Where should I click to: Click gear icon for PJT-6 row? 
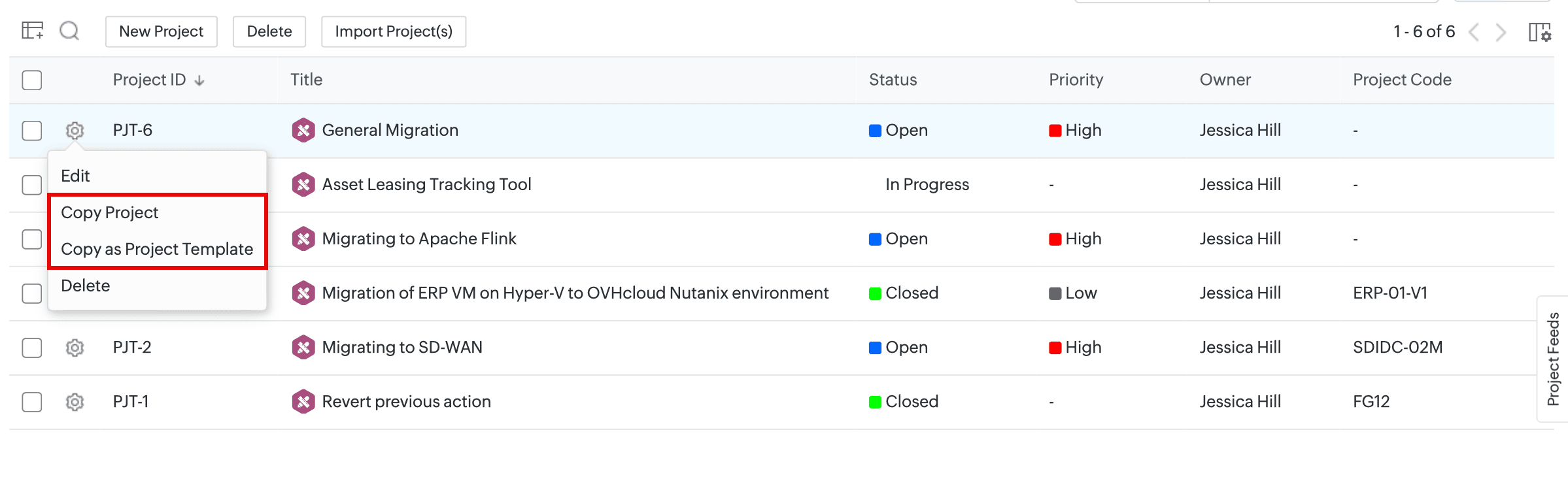75,131
